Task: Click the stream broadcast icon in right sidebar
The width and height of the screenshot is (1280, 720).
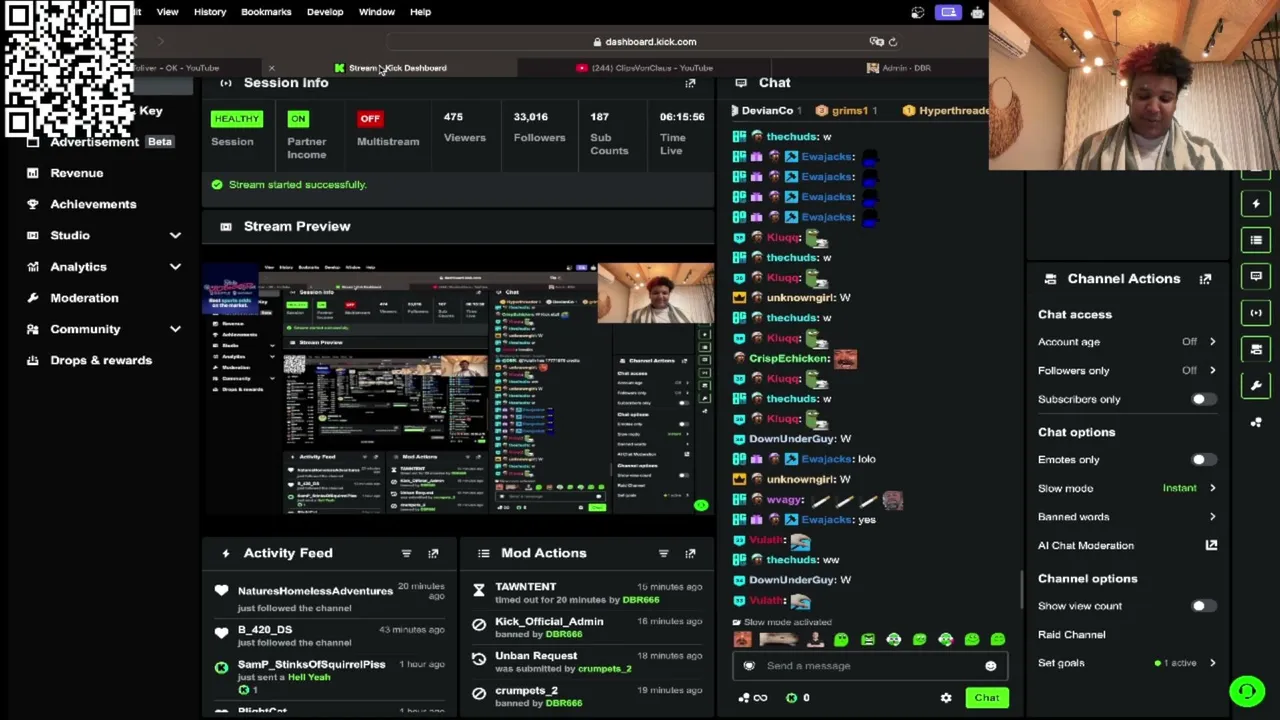Action: click(1256, 312)
